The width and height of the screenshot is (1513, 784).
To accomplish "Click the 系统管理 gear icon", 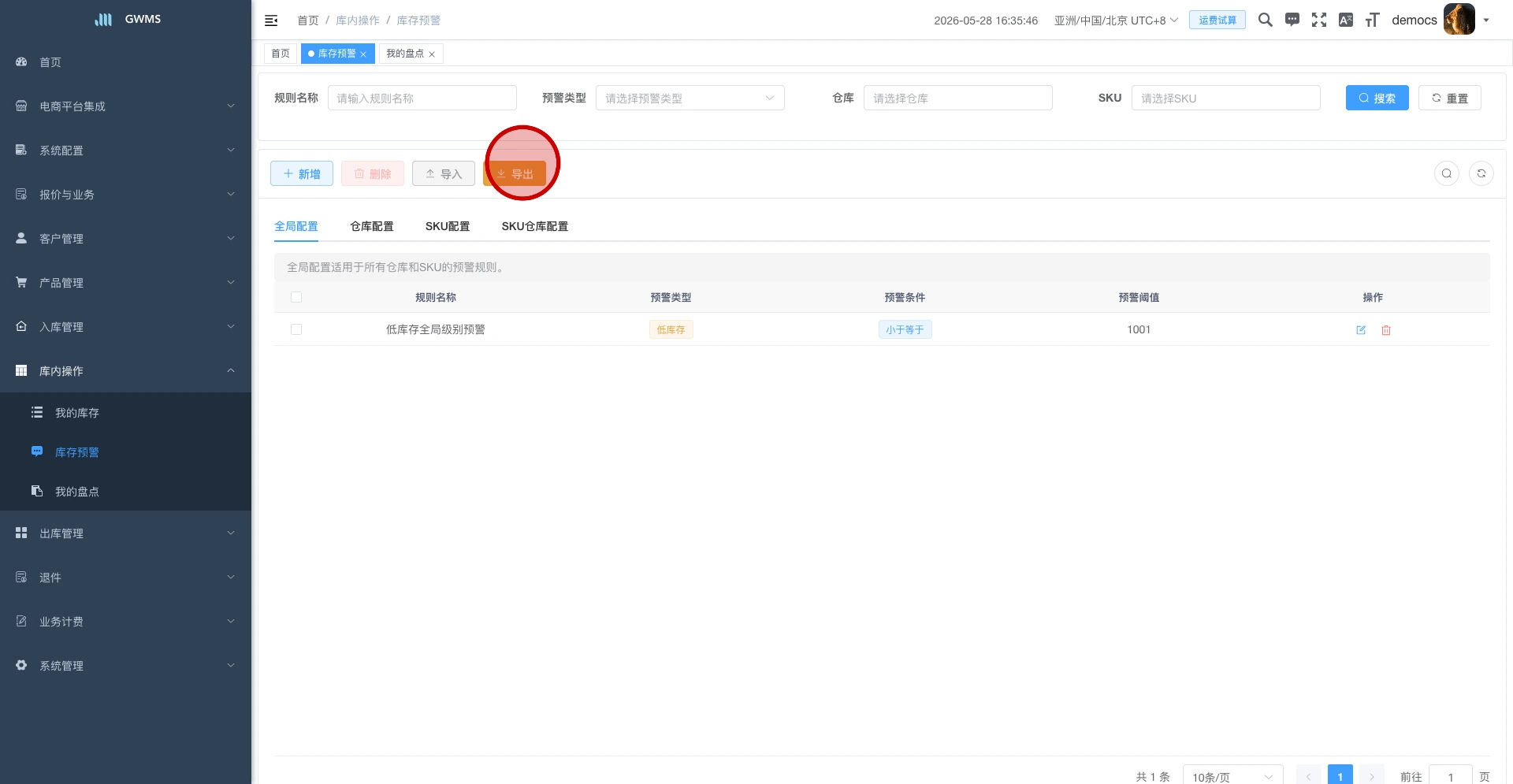I will (x=21, y=665).
